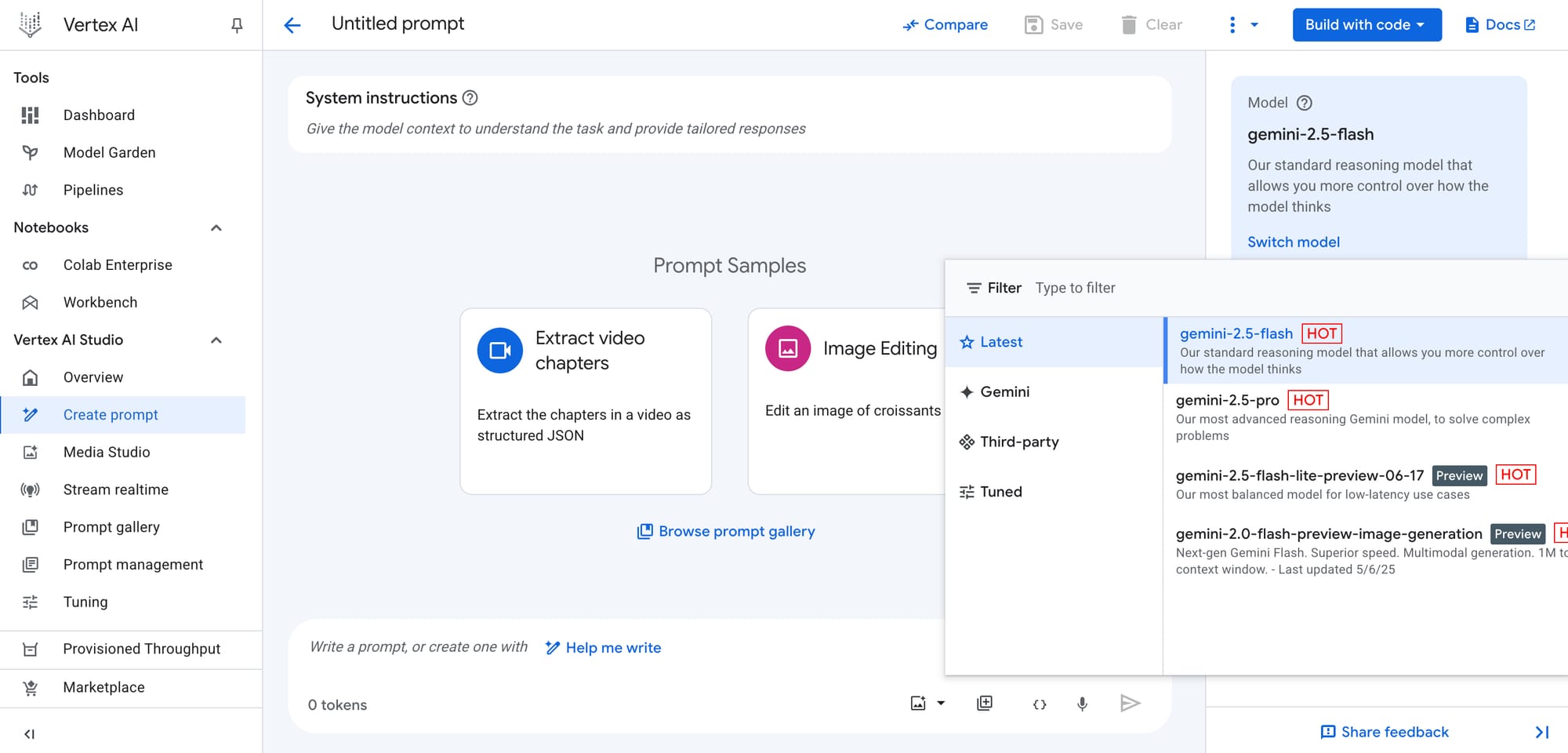Screen dimensions: 1568x753
Task: Collapse the left navigation menu
Action: tap(30, 734)
